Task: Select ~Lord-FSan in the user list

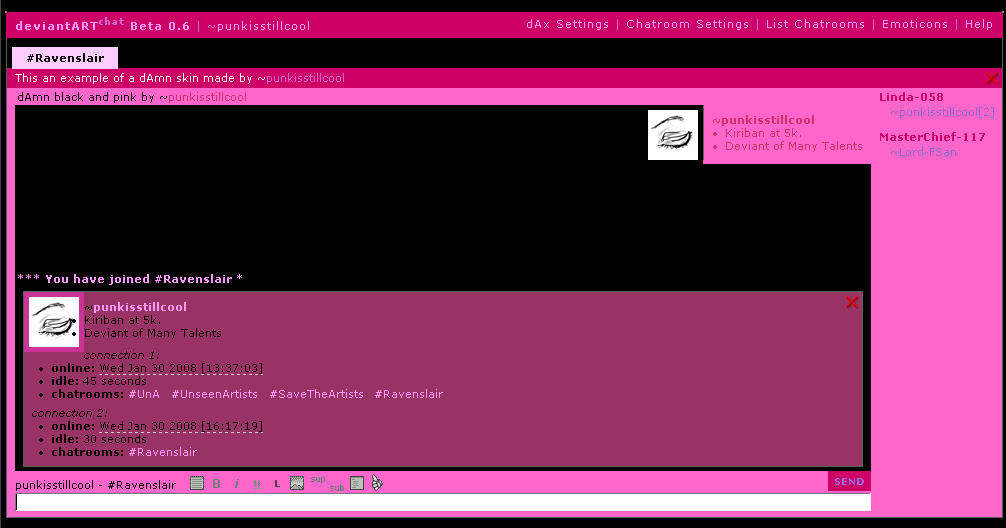Action: coord(923,152)
